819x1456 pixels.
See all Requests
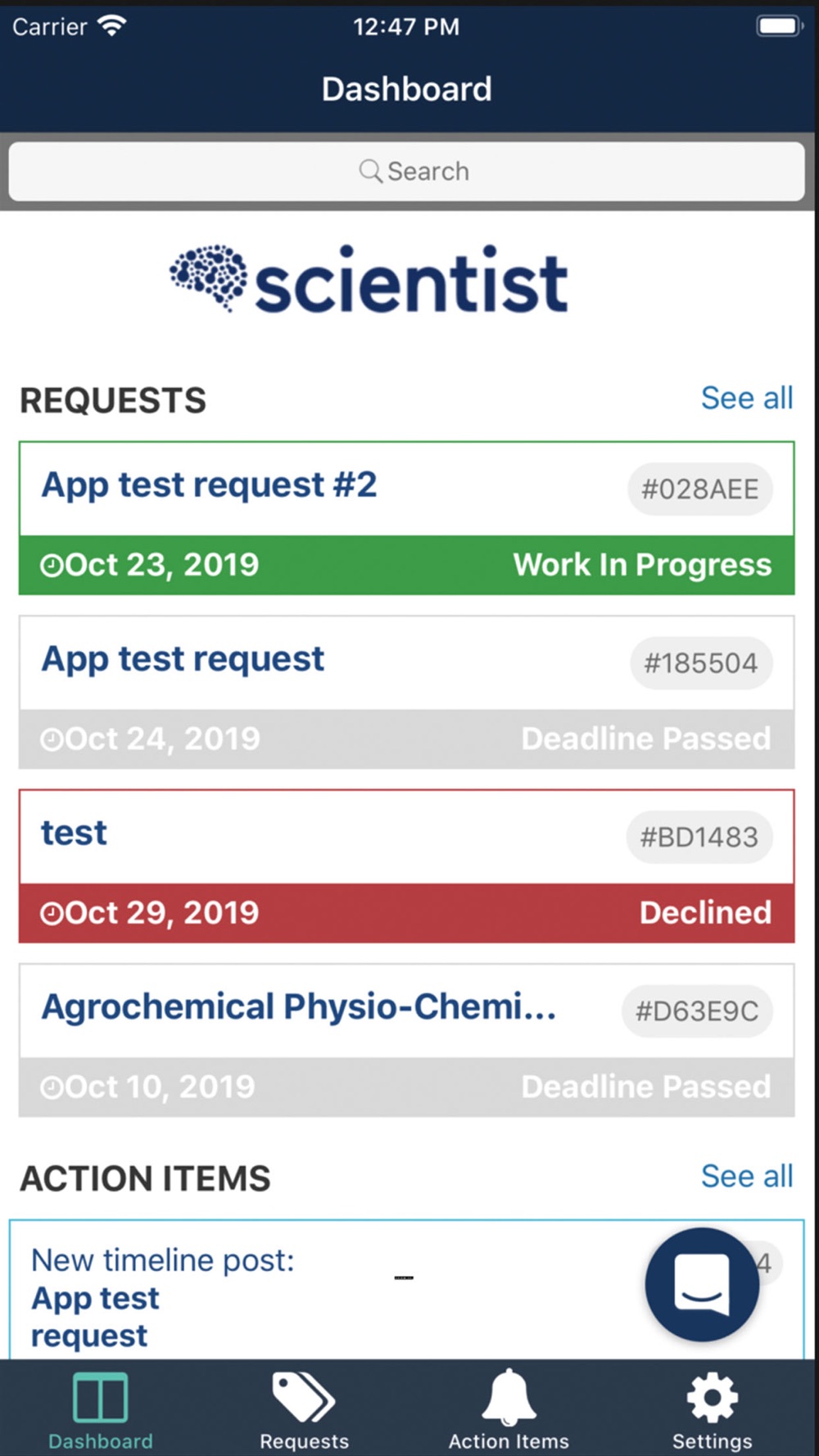pyautogui.click(x=747, y=398)
